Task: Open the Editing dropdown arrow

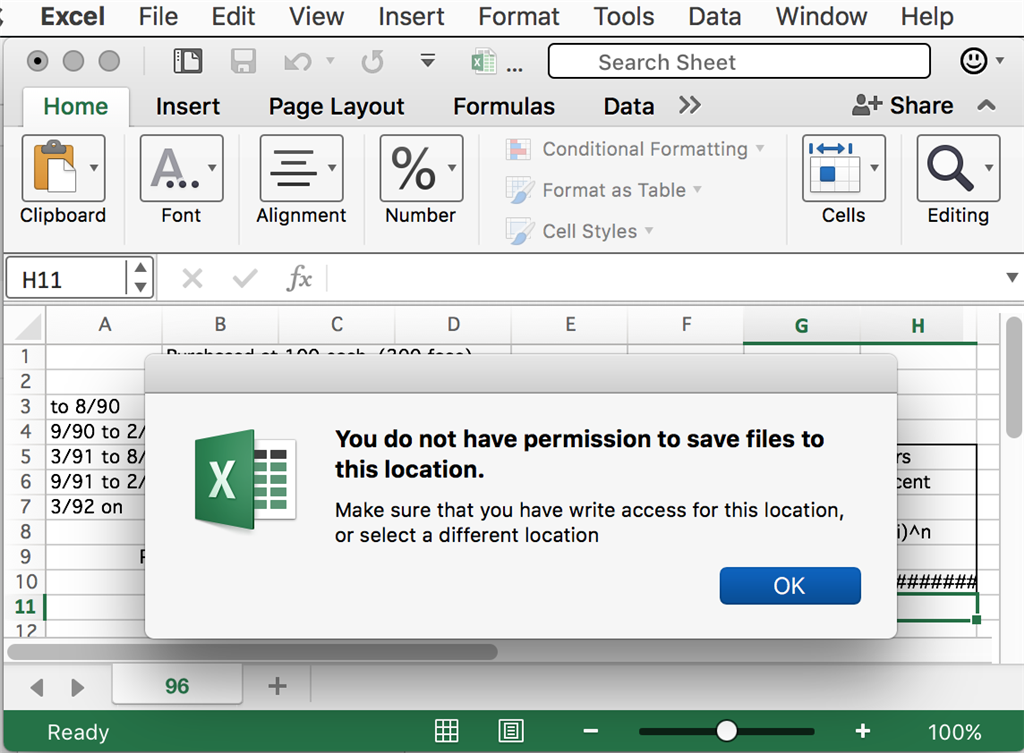Action: (989, 168)
